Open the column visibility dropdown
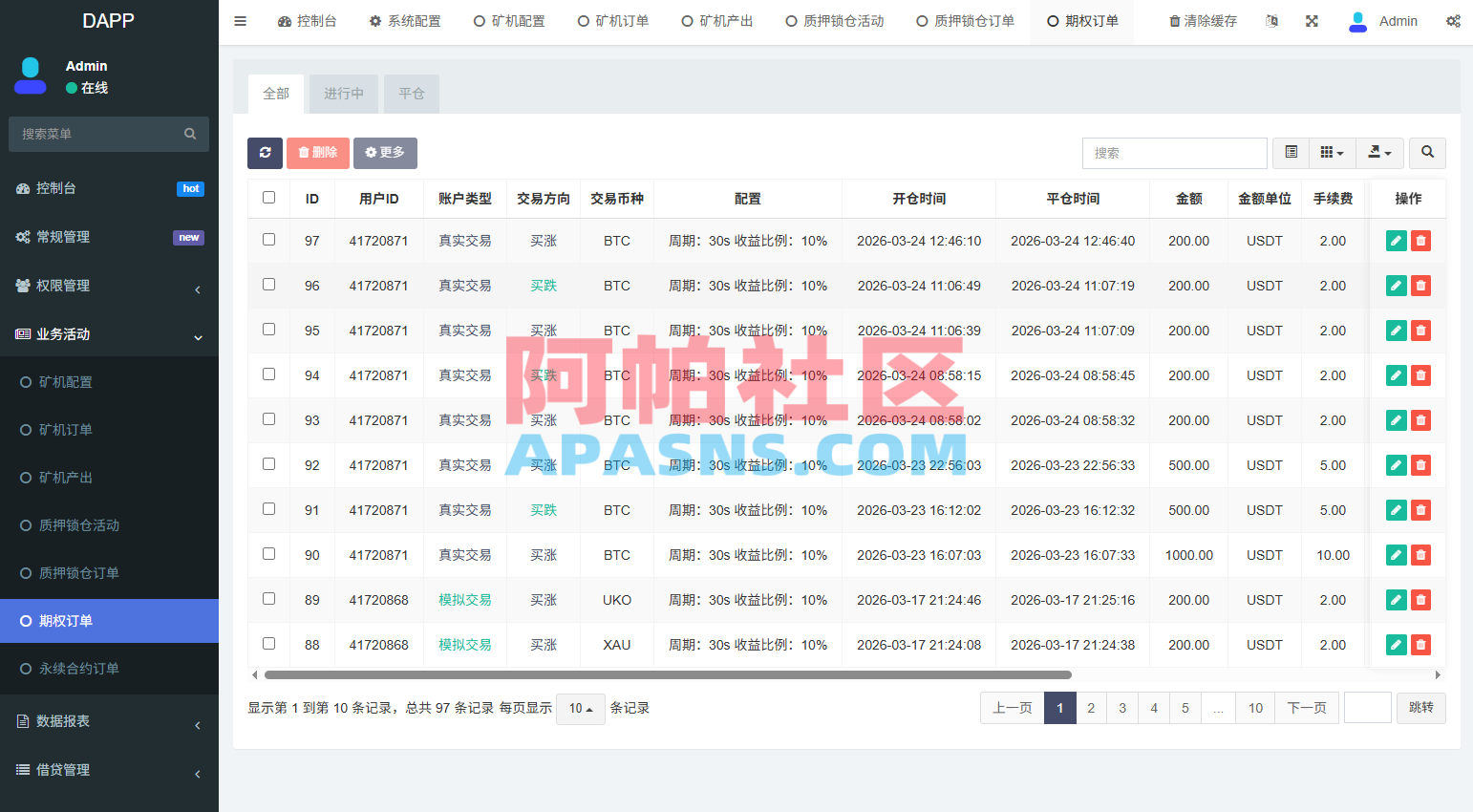 click(x=1332, y=153)
